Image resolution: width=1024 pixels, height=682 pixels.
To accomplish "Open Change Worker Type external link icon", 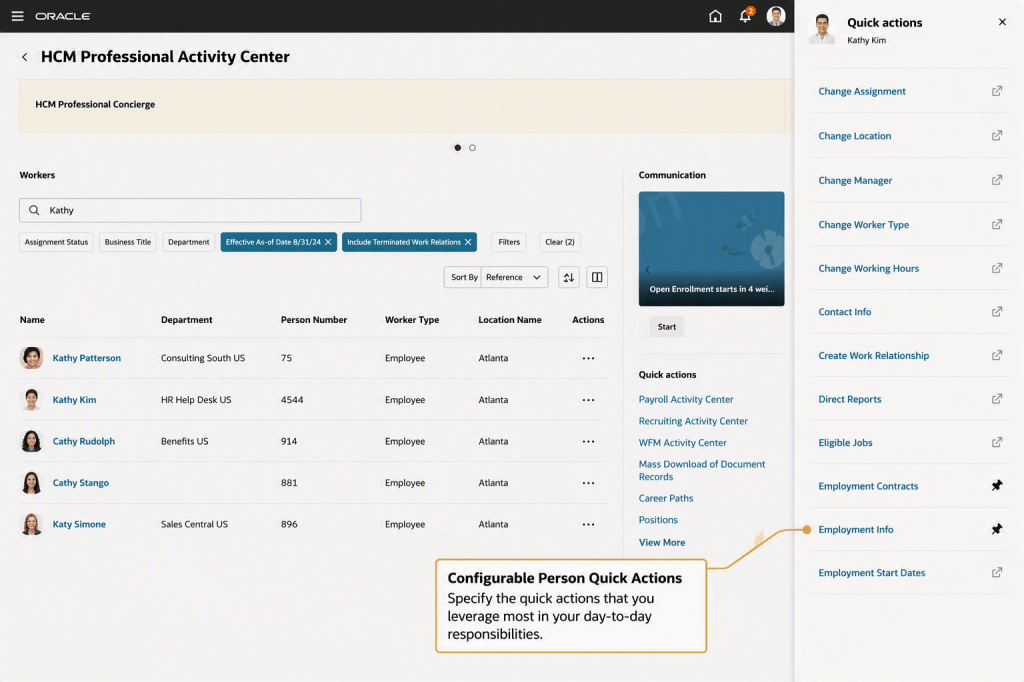I will tap(997, 225).
